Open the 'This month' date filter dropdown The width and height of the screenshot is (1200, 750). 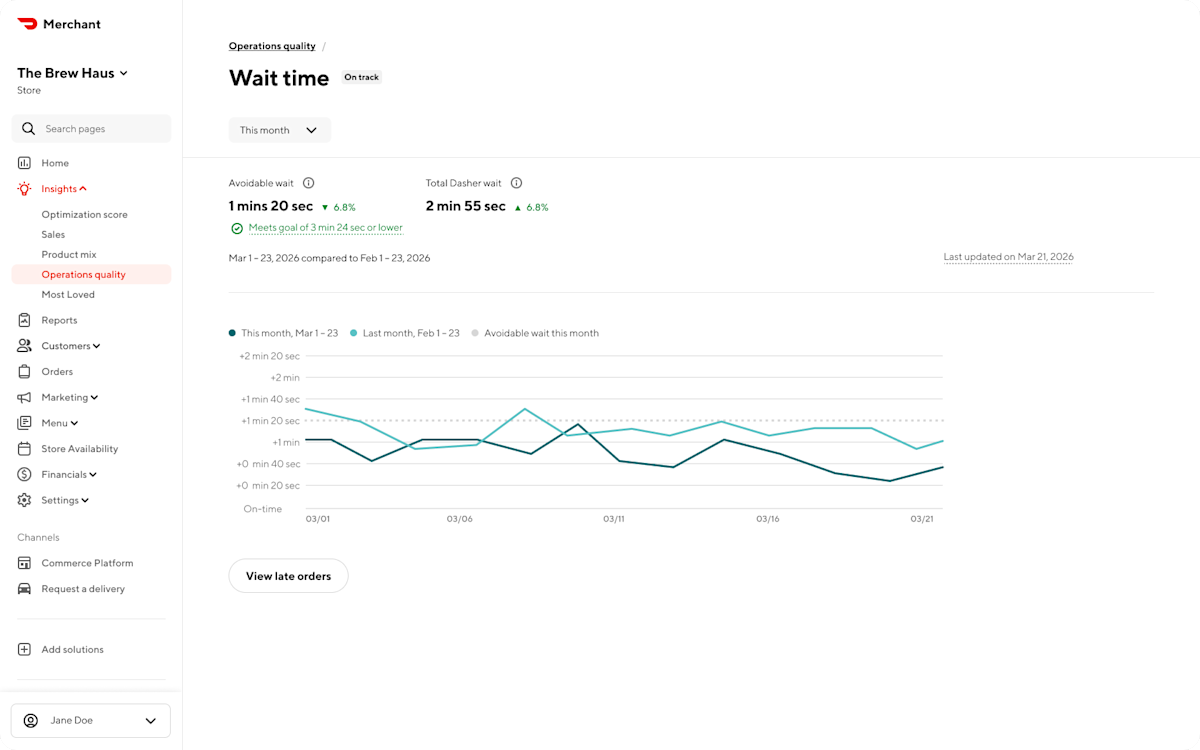(280, 130)
